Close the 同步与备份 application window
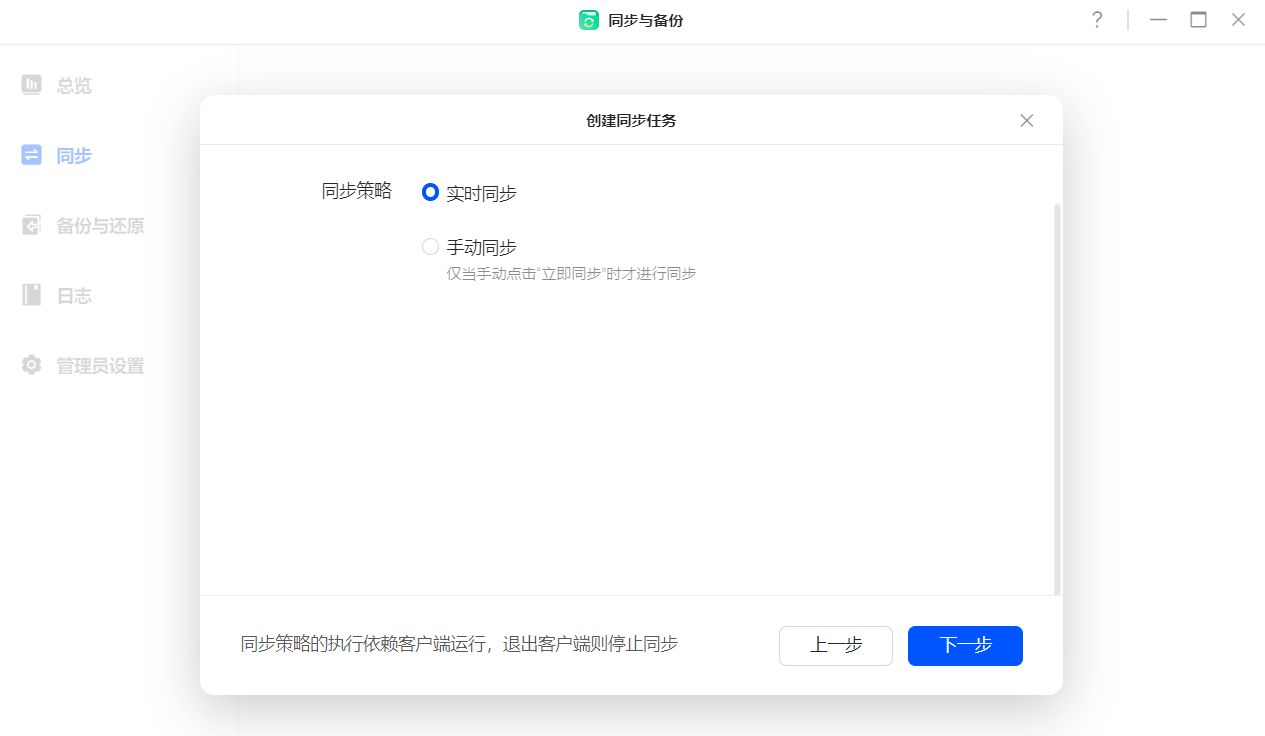The image size is (1265, 736). 1238,20
